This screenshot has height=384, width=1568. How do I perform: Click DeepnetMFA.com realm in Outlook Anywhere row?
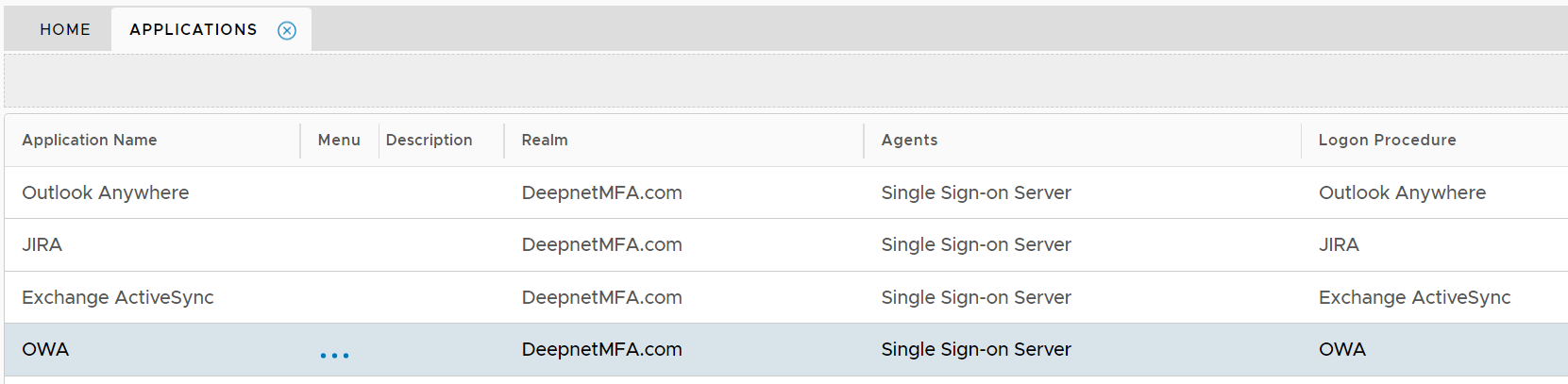[601, 192]
